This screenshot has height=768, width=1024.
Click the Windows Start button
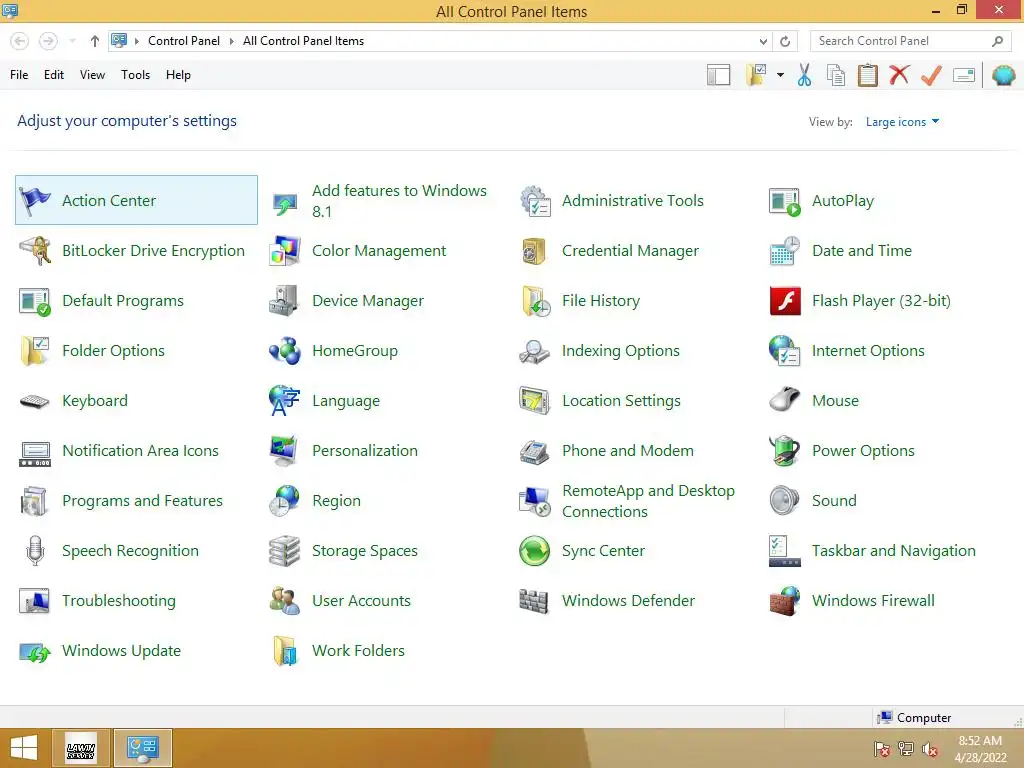pos(24,748)
